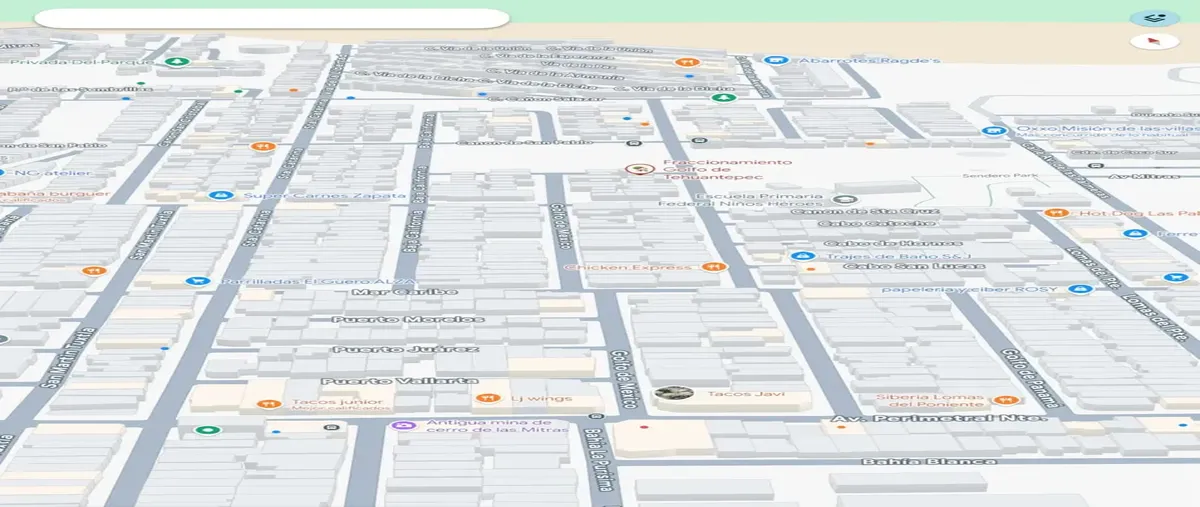
Task: Select the Escuela Primaria Niños Héroes school pin
Action: 844,200
